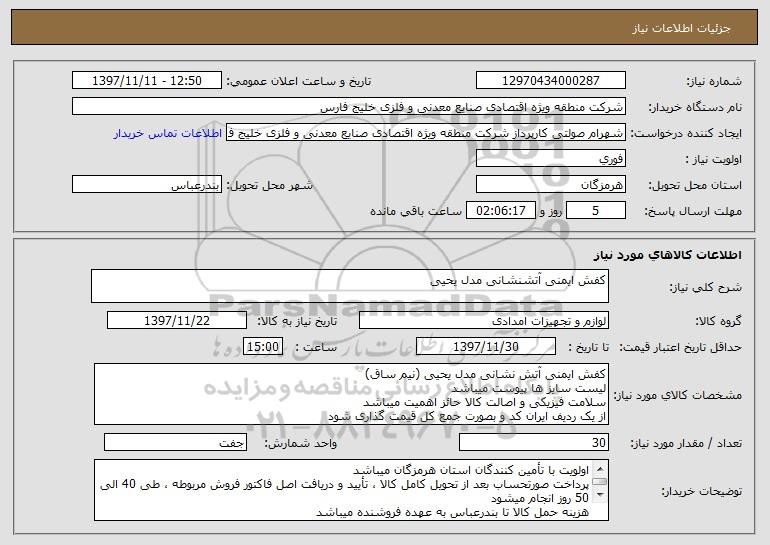The image size is (770, 545).
Task: Click the buyer organization name field
Action: [349, 106]
